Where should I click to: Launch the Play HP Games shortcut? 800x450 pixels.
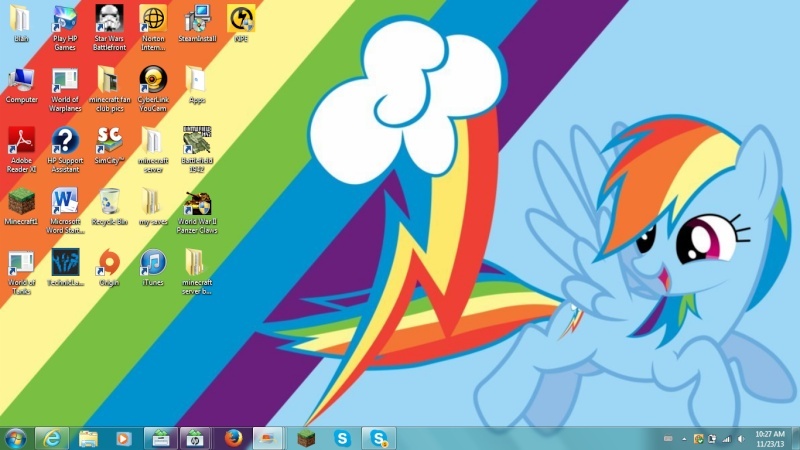tap(65, 28)
